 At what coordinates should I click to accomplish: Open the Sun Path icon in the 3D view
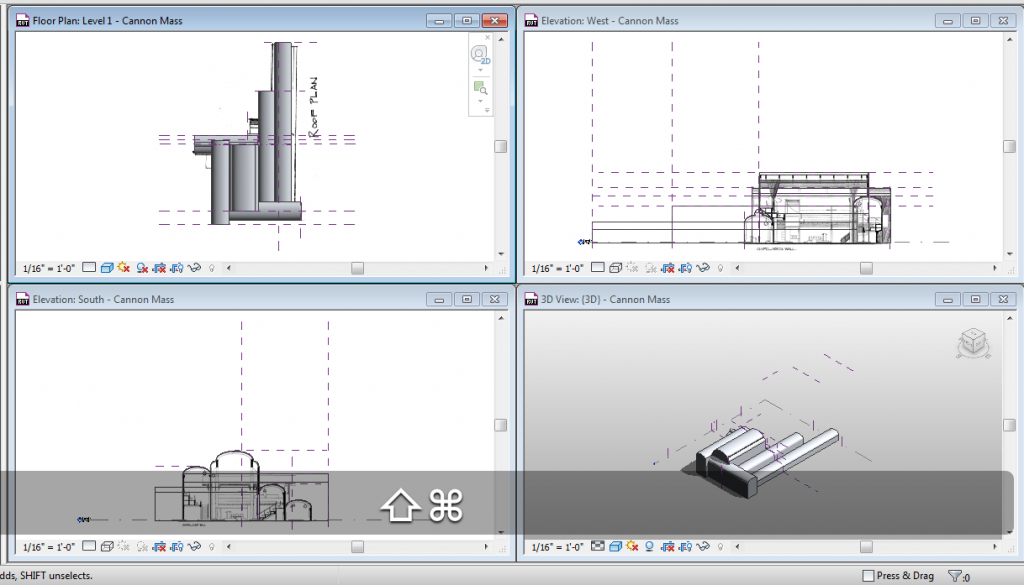pyautogui.click(x=631, y=548)
